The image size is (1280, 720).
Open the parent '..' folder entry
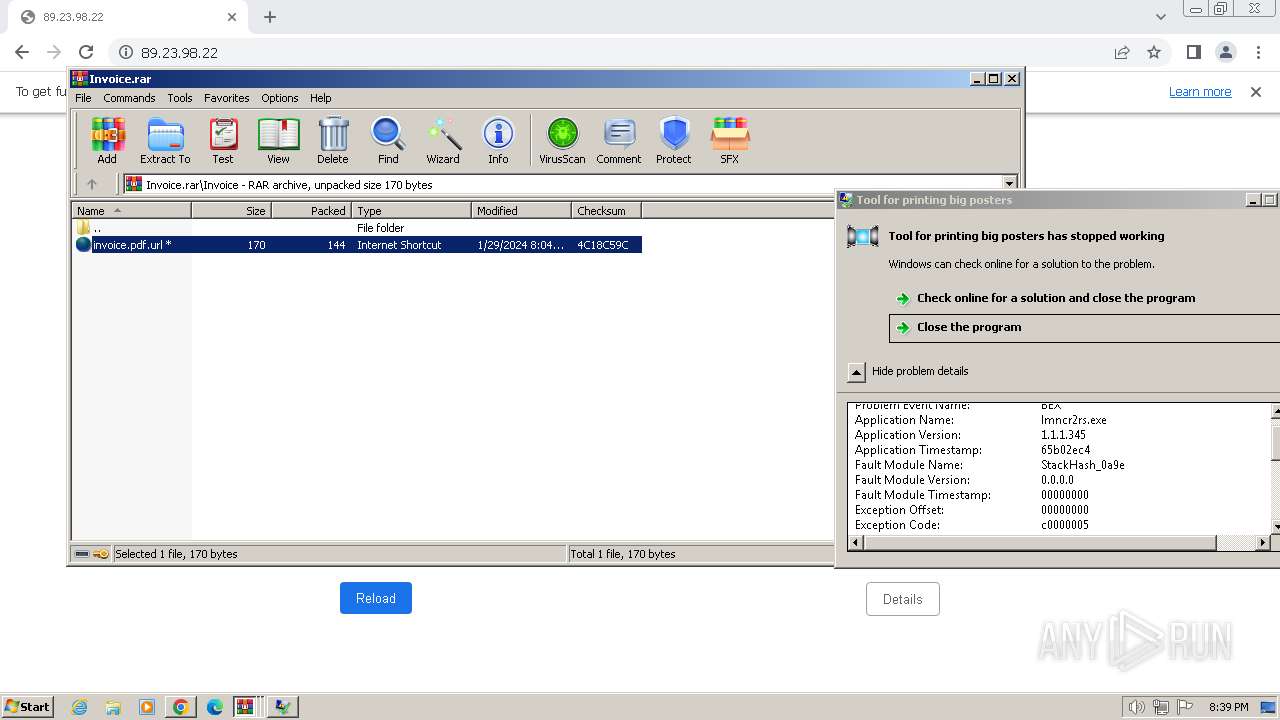click(x=88, y=228)
